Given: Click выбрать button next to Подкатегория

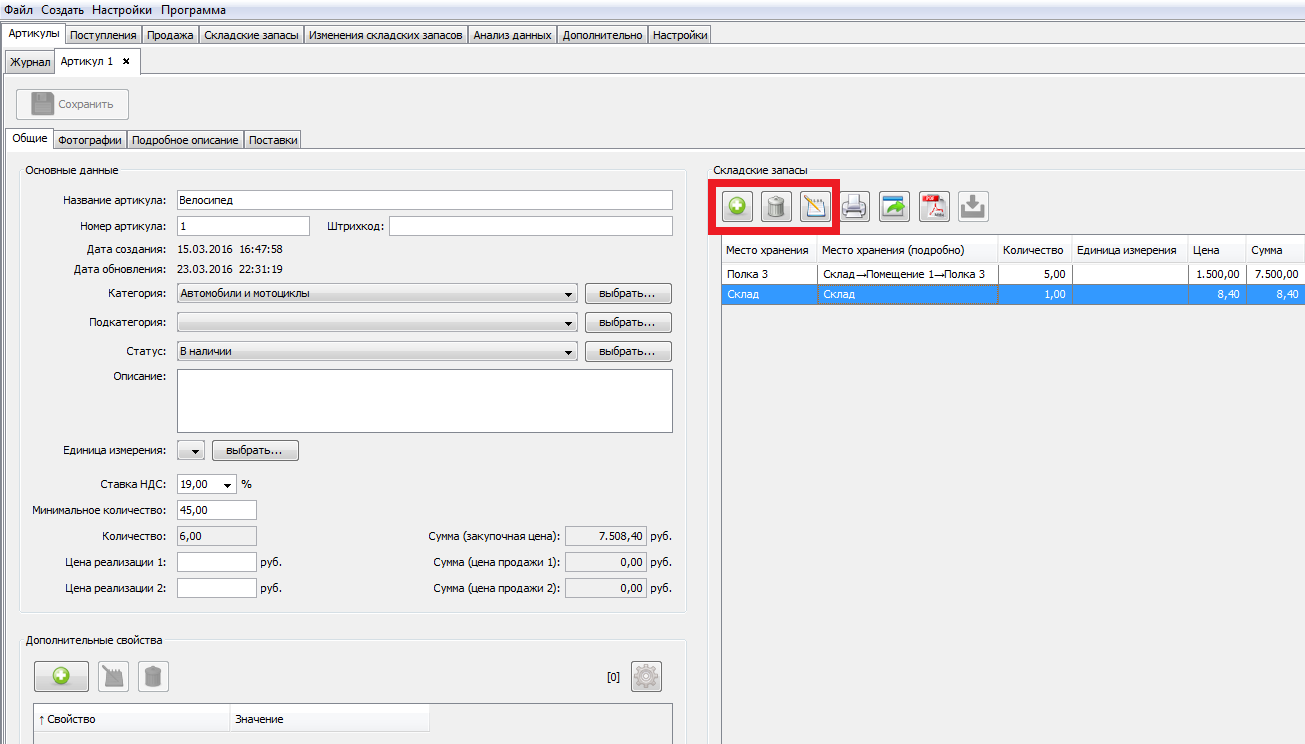Looking at the screenshot, I should 628,323.
